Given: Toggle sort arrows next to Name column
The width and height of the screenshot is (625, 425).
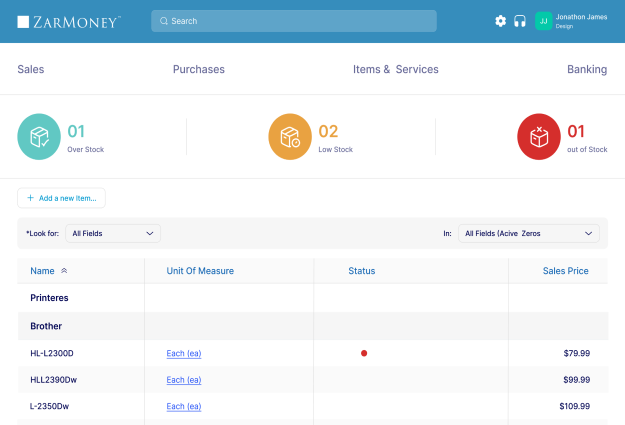Looking at the screenshot, I should 65,271.
